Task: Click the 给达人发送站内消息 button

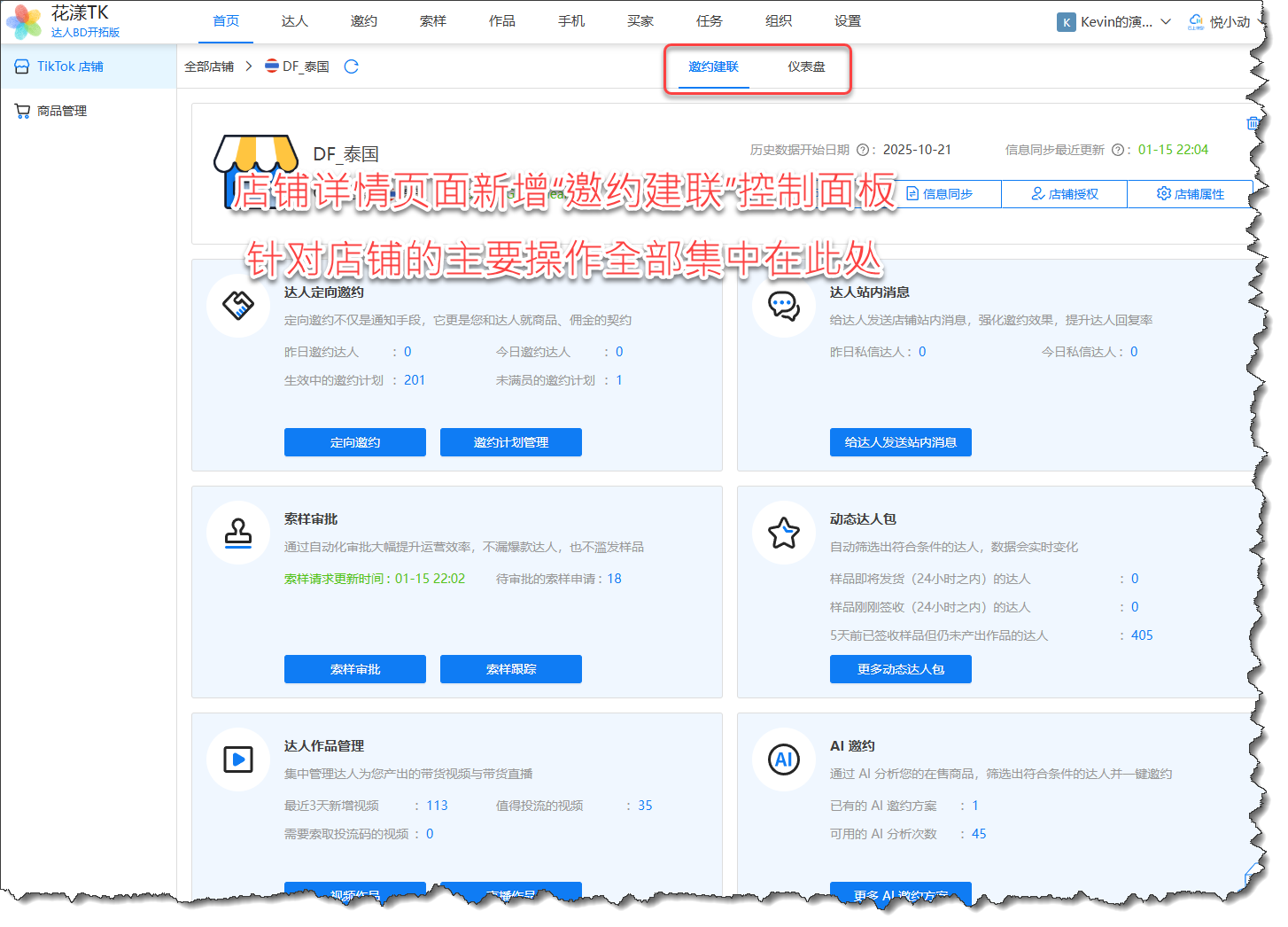Action: coord(900,442)
